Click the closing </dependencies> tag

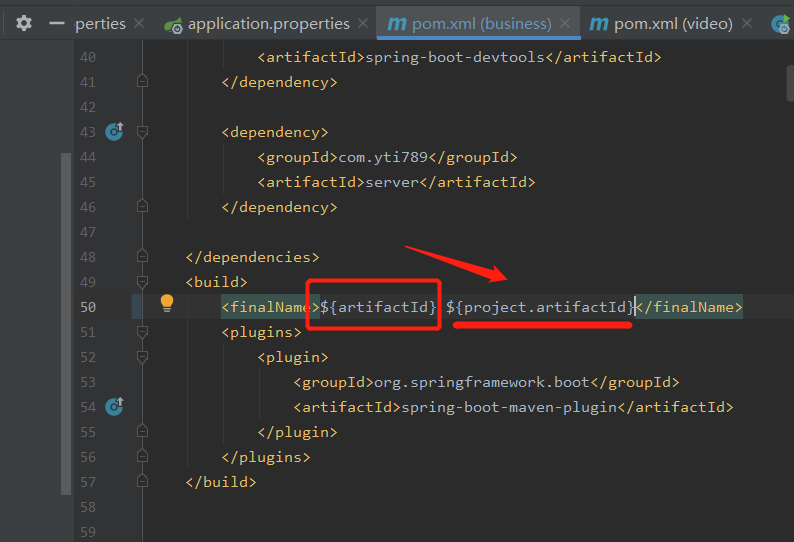pos(252,257)
